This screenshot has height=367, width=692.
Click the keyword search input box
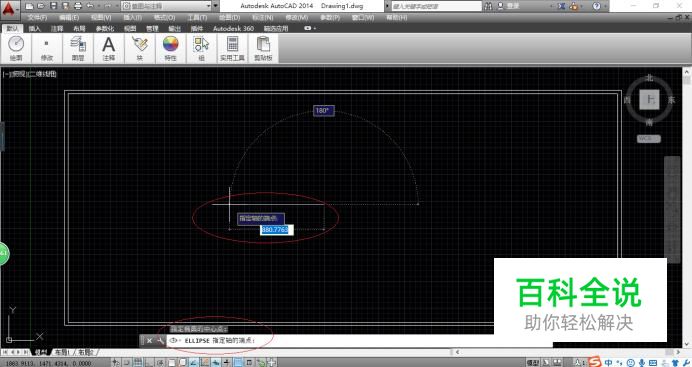[436, 6]
